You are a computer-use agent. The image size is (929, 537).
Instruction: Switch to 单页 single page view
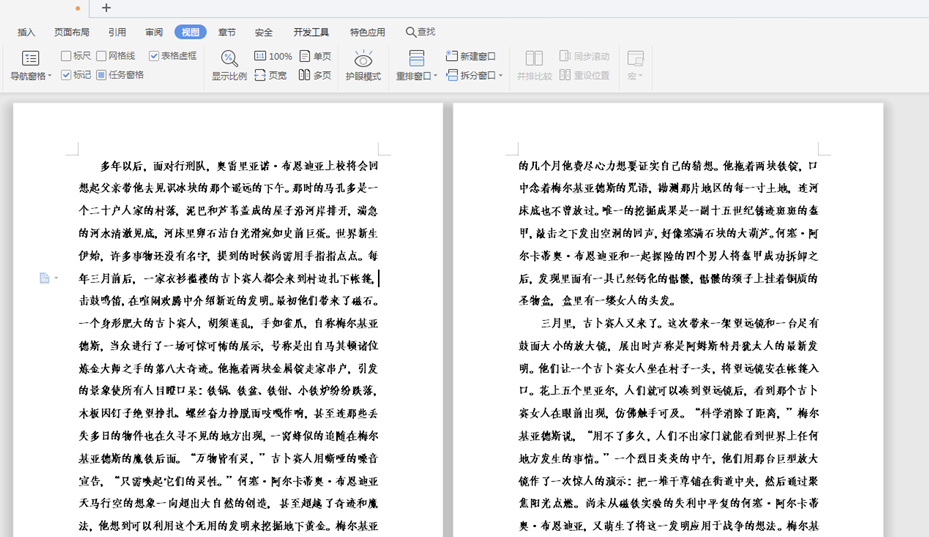pyautogui.click(x=315, y=56)
